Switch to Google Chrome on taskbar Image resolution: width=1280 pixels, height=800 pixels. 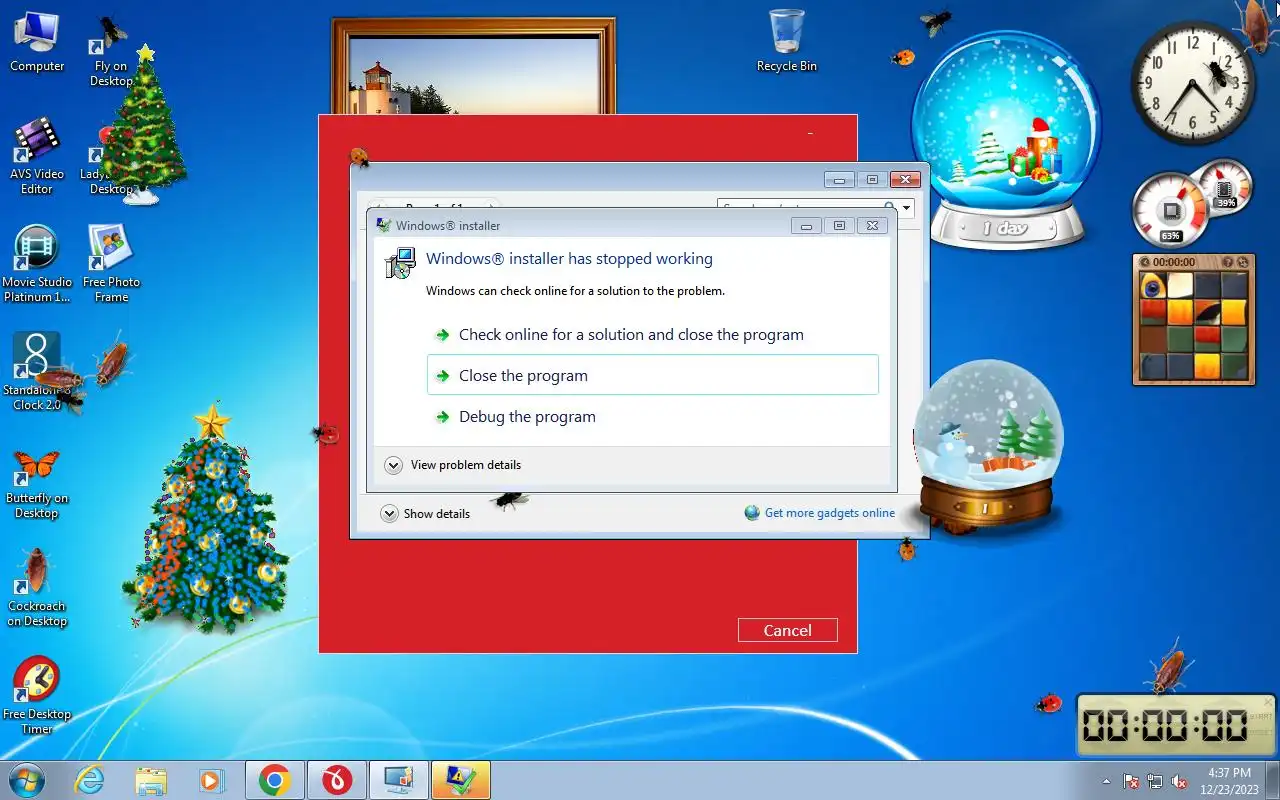click(x=275, y=780)
